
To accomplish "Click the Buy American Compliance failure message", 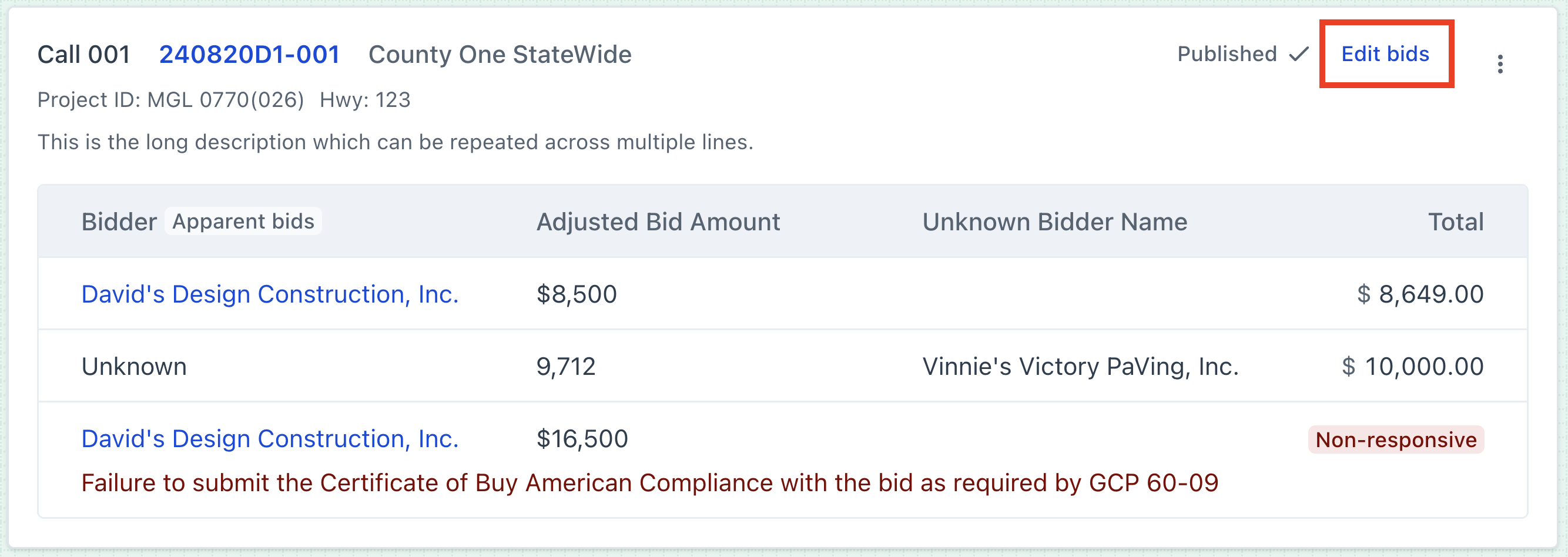I will (x=649, y=483).
